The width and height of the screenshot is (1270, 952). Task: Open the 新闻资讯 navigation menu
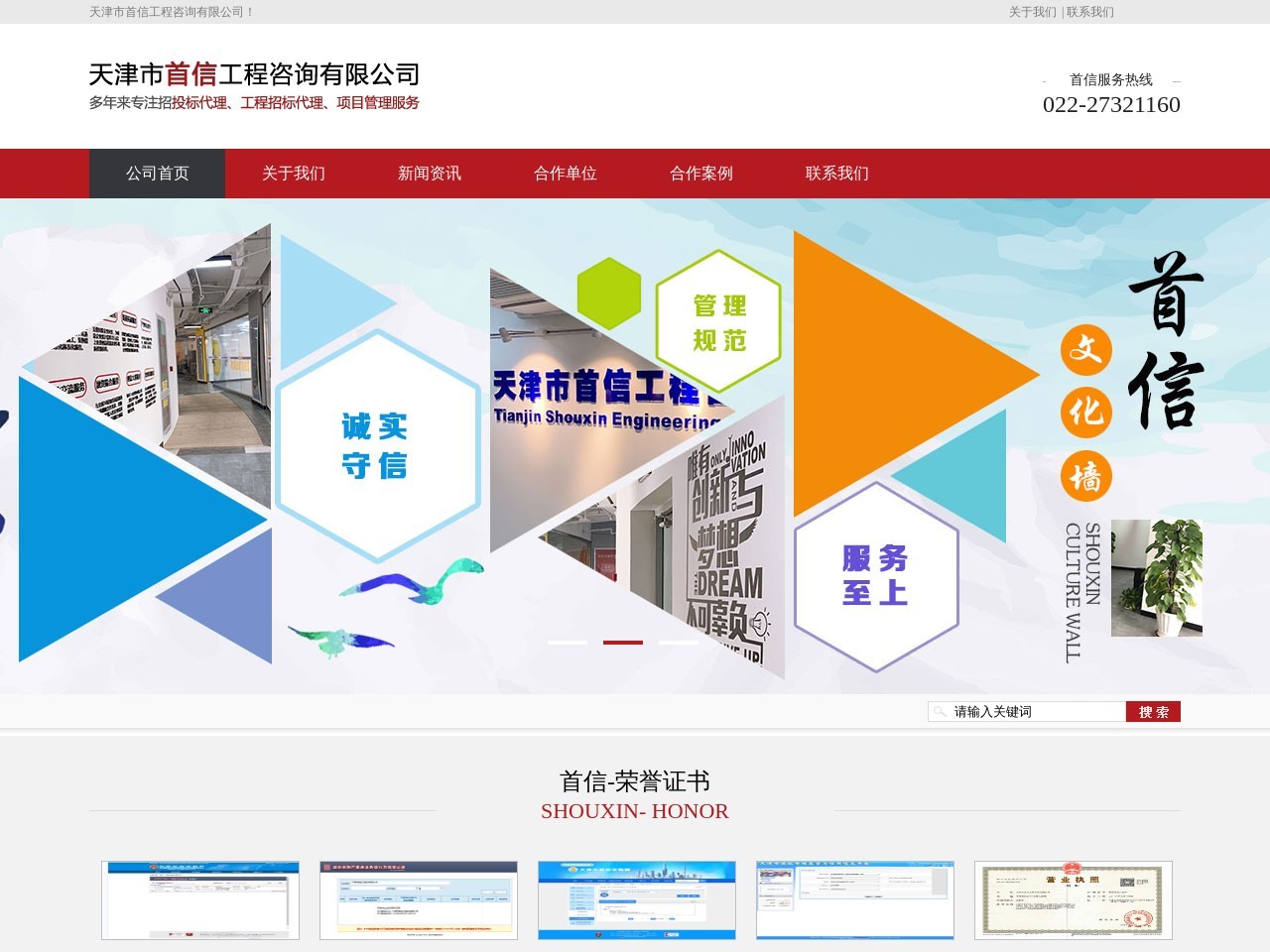(x=430, y=174)
